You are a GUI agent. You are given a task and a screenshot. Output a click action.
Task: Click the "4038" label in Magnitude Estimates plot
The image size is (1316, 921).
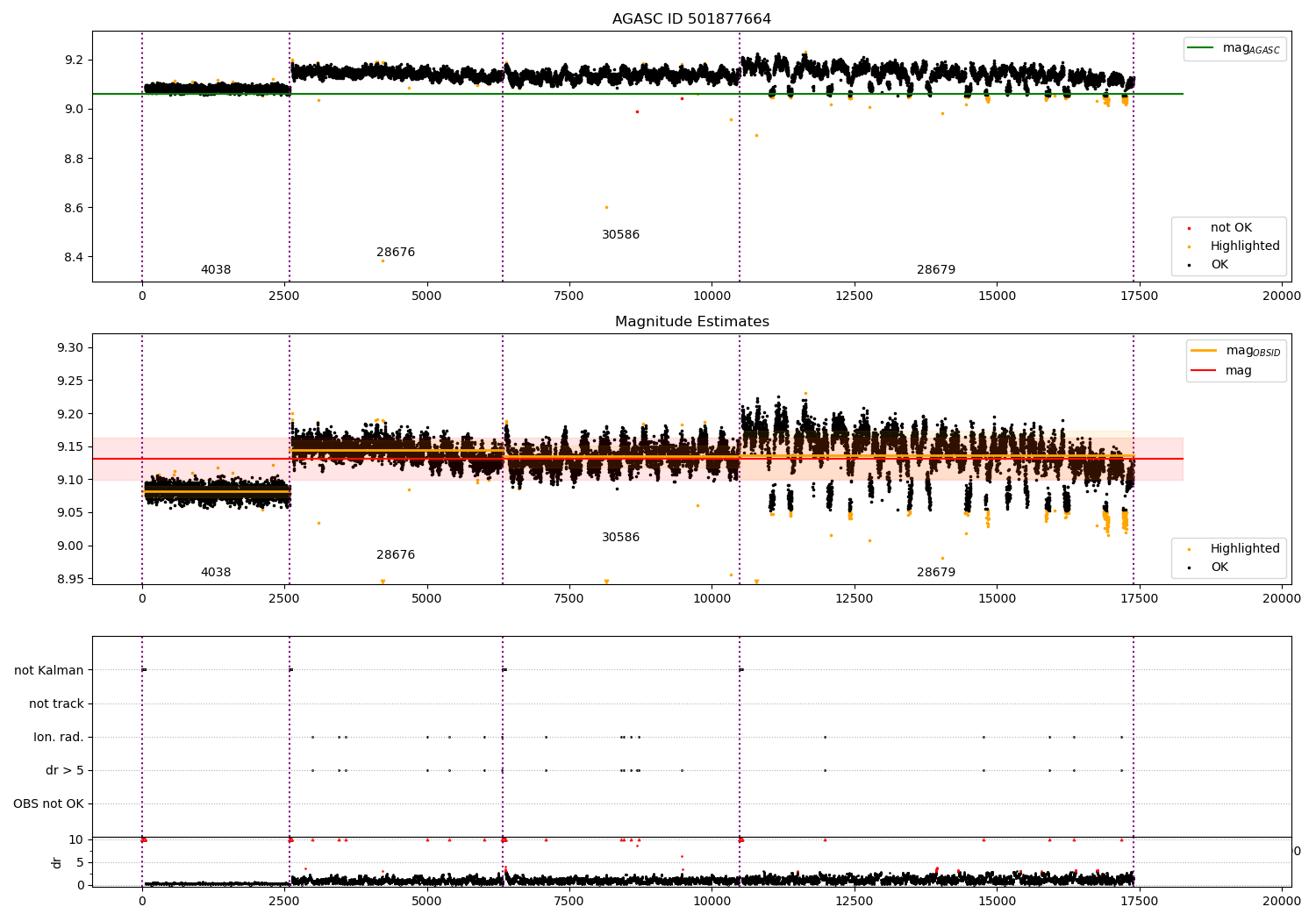click(x=216, y=573)
